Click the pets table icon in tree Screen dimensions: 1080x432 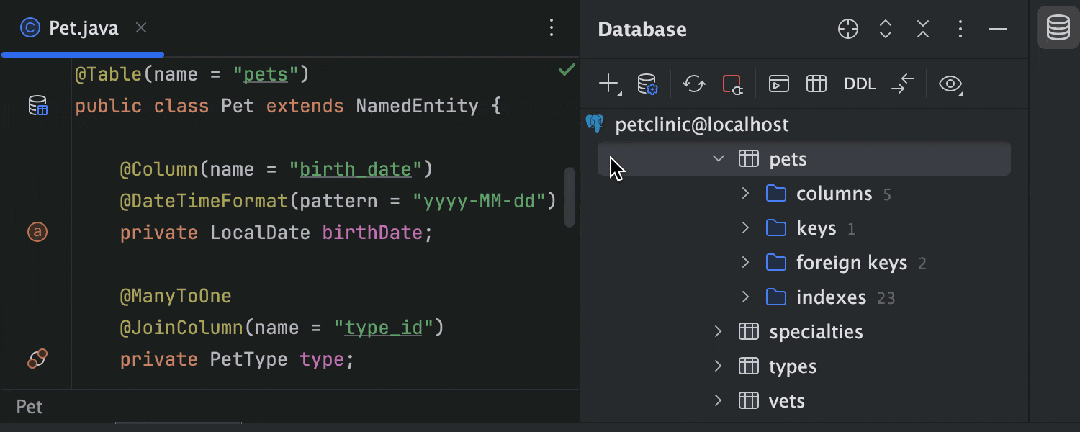click(x=748, y=159)
